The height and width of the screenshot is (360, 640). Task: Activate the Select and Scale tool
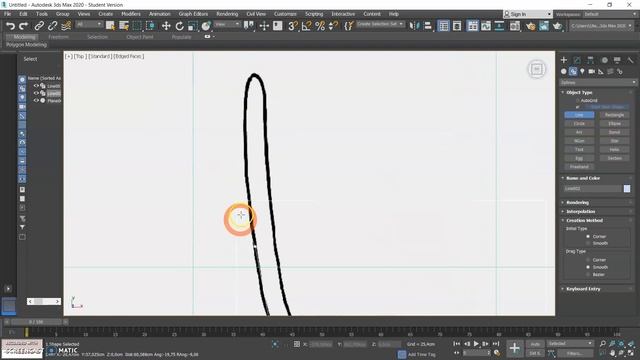click(x=193, y=26)
